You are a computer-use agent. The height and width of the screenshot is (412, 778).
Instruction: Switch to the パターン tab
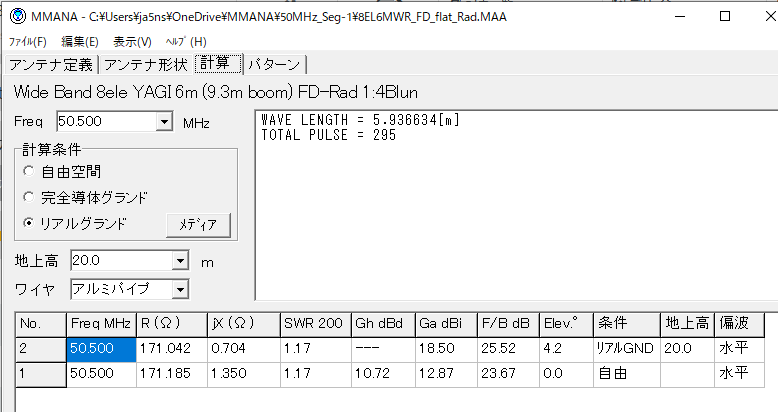[275, 65]
